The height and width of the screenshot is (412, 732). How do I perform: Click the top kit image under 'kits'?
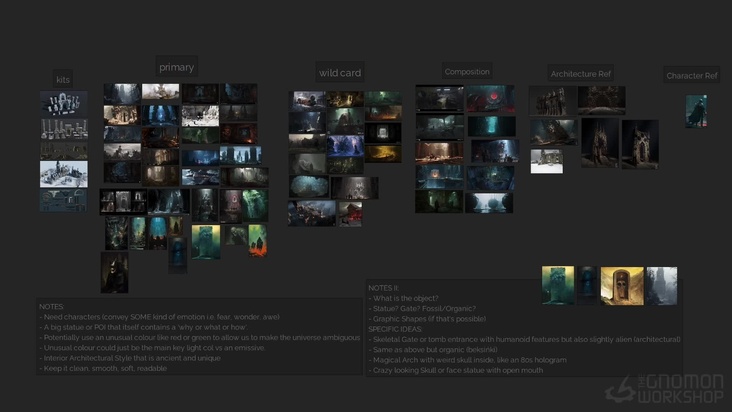pos(63,103)
